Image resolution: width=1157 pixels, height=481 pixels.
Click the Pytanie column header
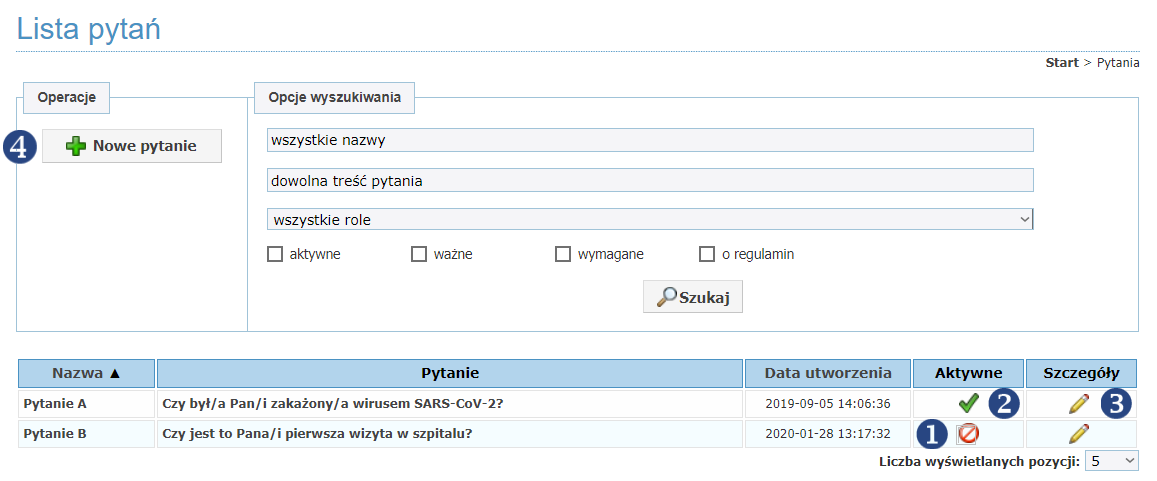tap(450, 373)
